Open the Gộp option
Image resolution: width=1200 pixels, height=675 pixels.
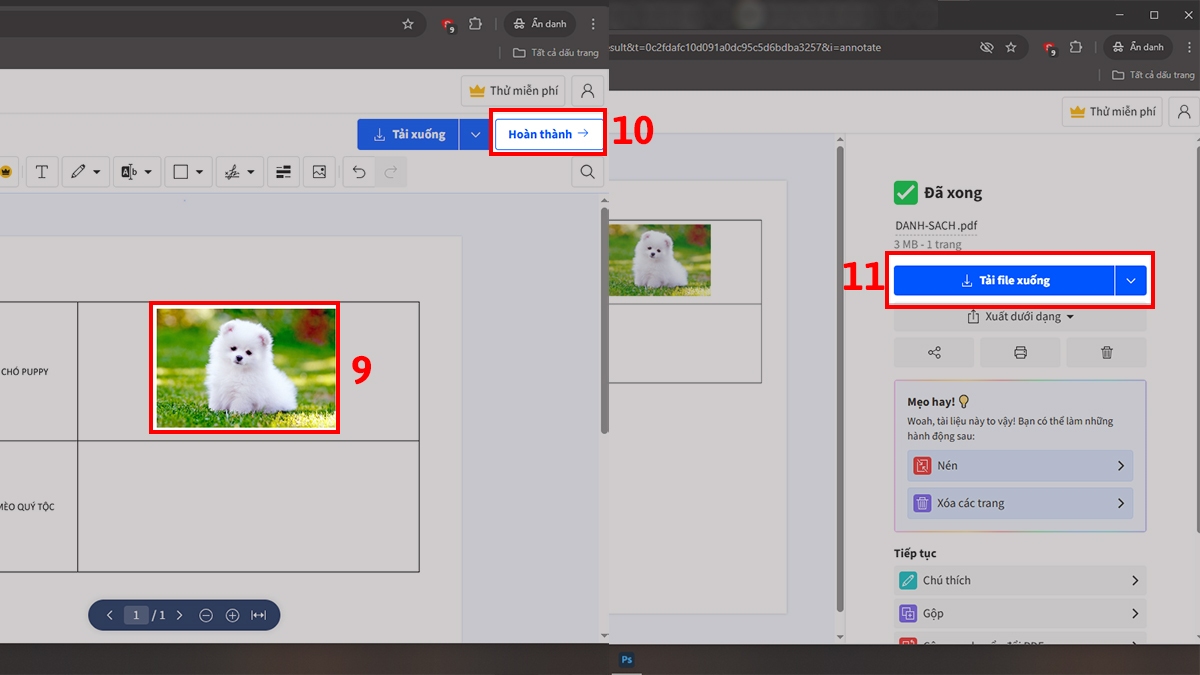coord(1020,613)
